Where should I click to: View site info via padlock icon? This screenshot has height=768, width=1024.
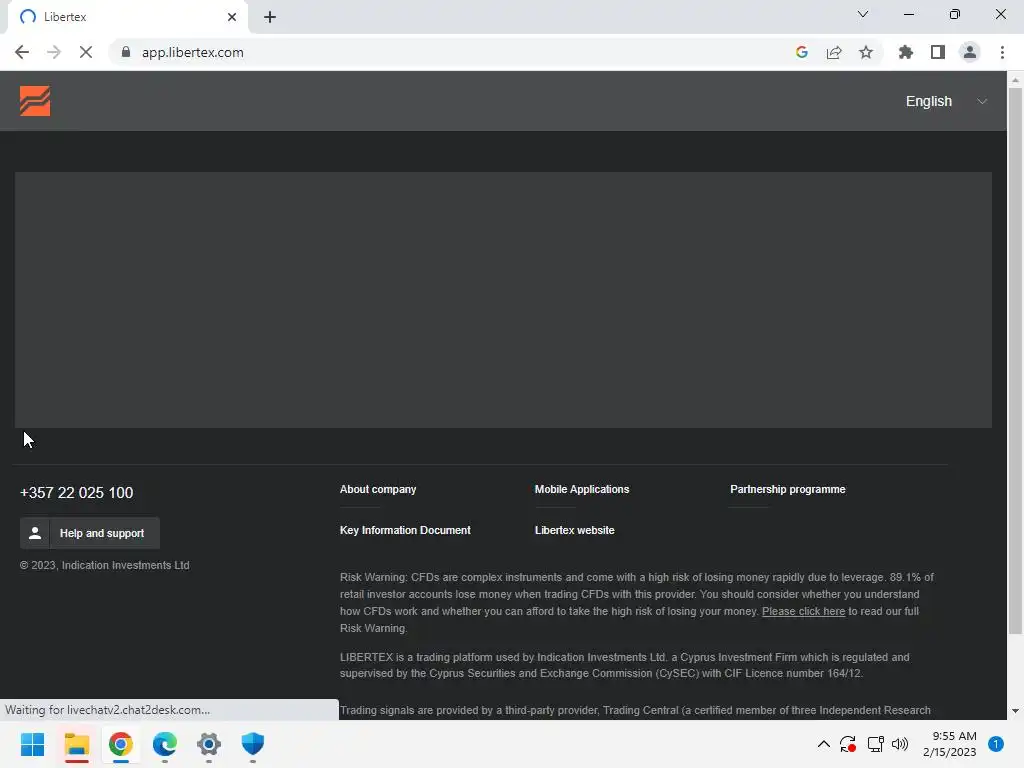coord(126,52)
